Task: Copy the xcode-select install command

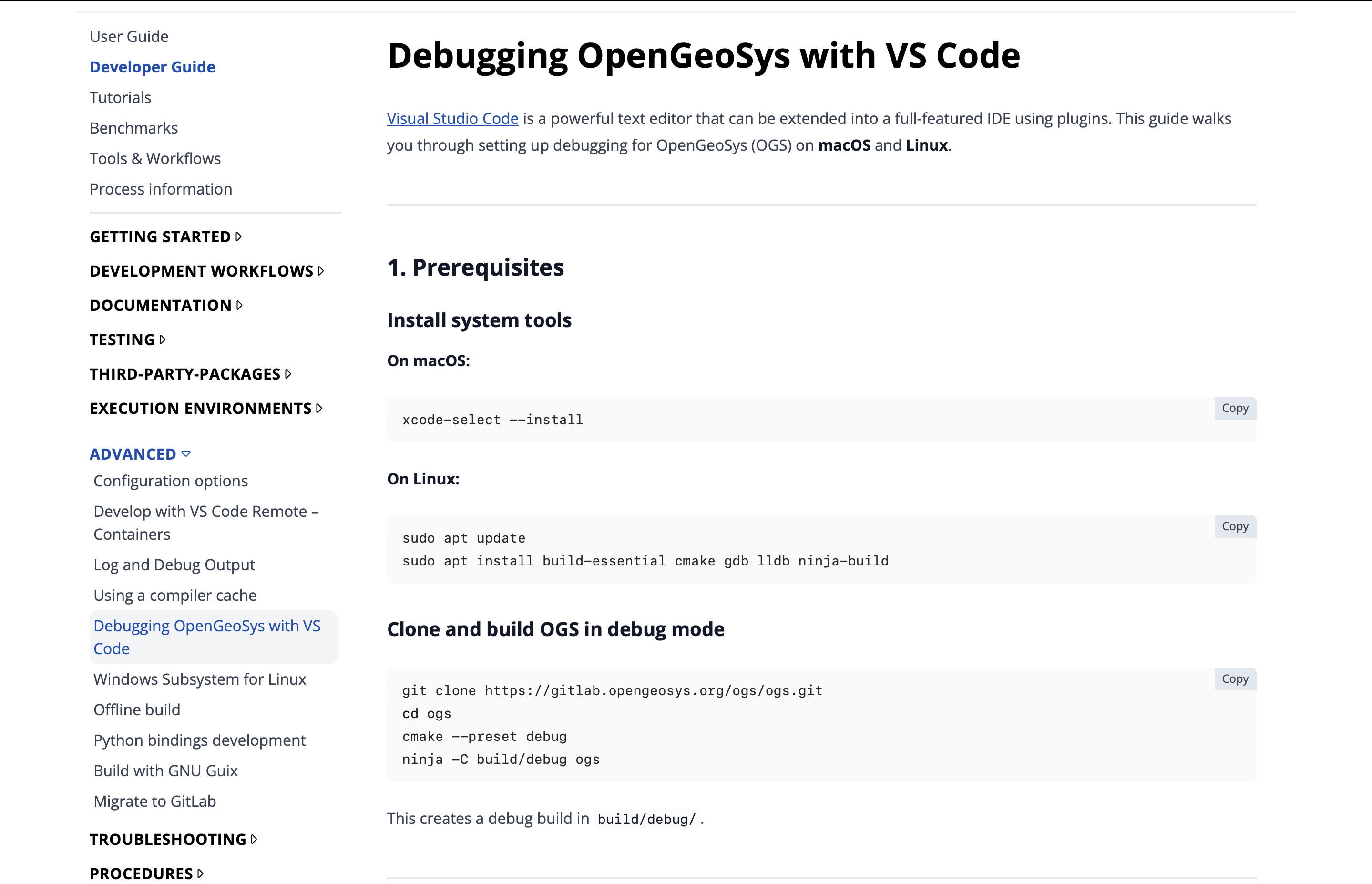Action: [1235, 408]
